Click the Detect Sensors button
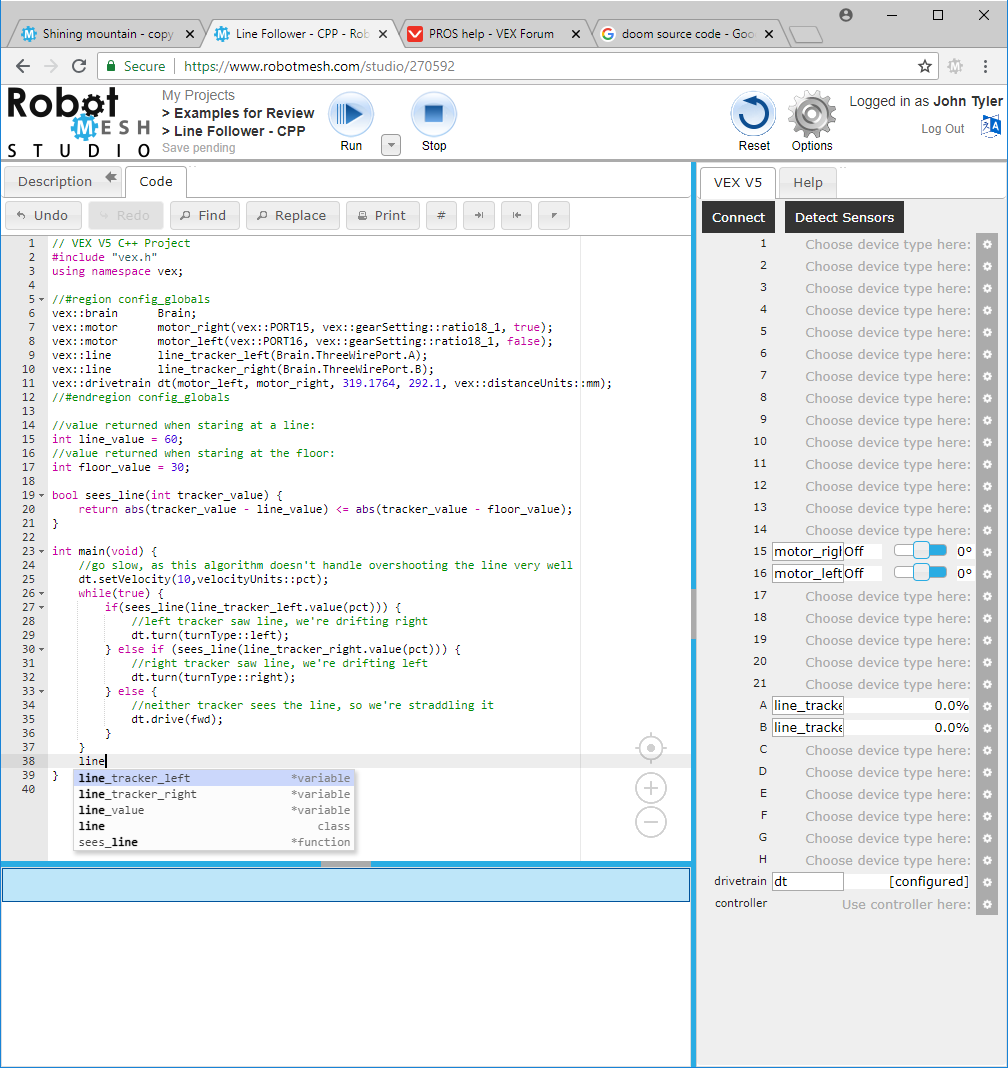Viewport: 1008px width, 1068px height. (844, 218)
